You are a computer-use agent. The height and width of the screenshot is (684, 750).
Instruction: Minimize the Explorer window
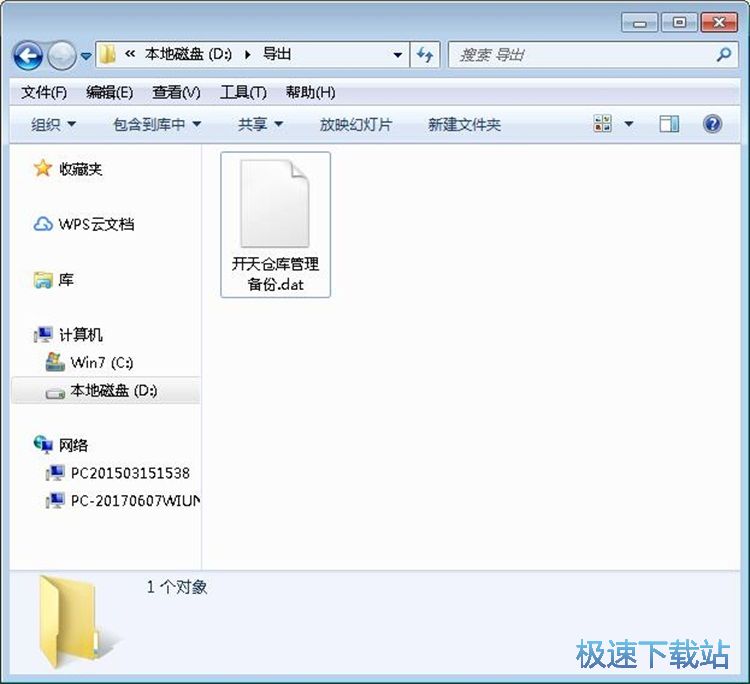(640, 22)
